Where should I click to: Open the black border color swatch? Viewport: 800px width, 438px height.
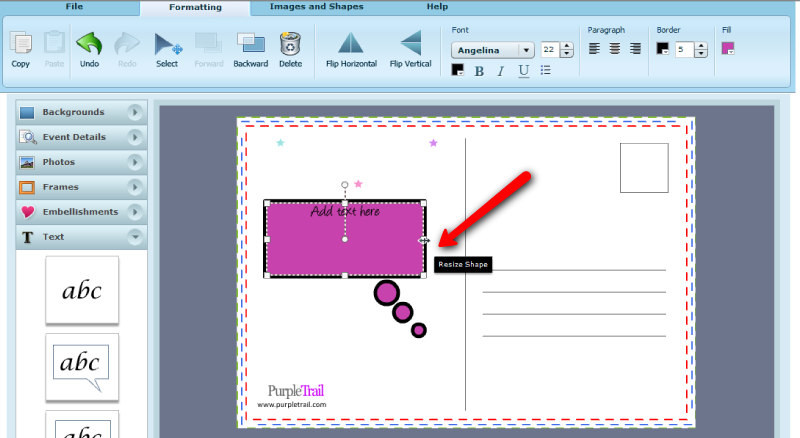tap(663, 48)
